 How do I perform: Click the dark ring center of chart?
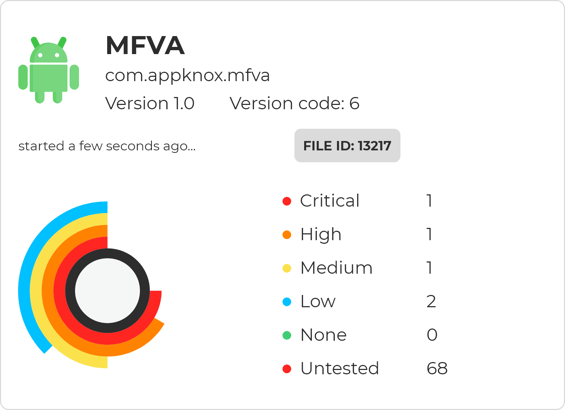tap(107, 290)
